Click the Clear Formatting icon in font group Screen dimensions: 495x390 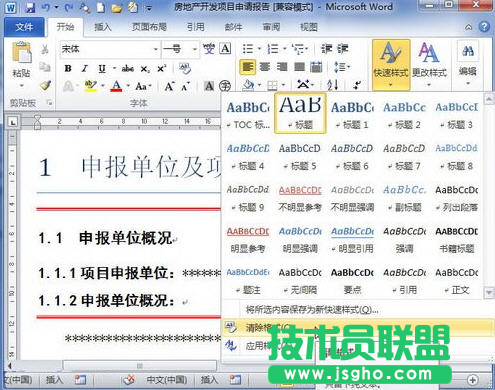(185, 69)
